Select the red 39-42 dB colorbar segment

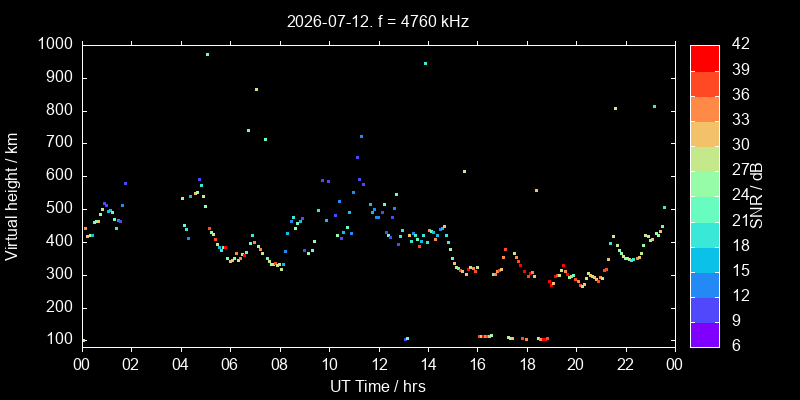coord(705,58)
